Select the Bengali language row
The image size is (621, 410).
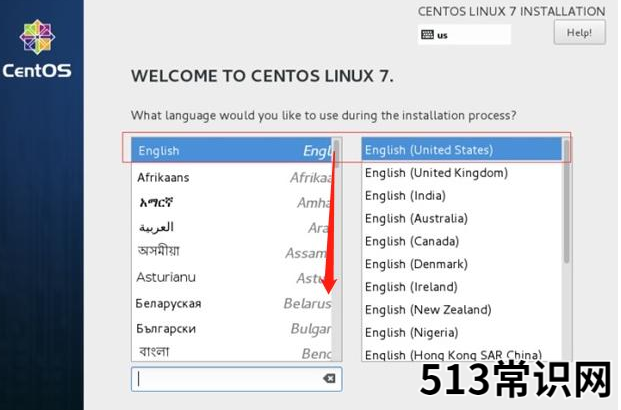point(232,352)
